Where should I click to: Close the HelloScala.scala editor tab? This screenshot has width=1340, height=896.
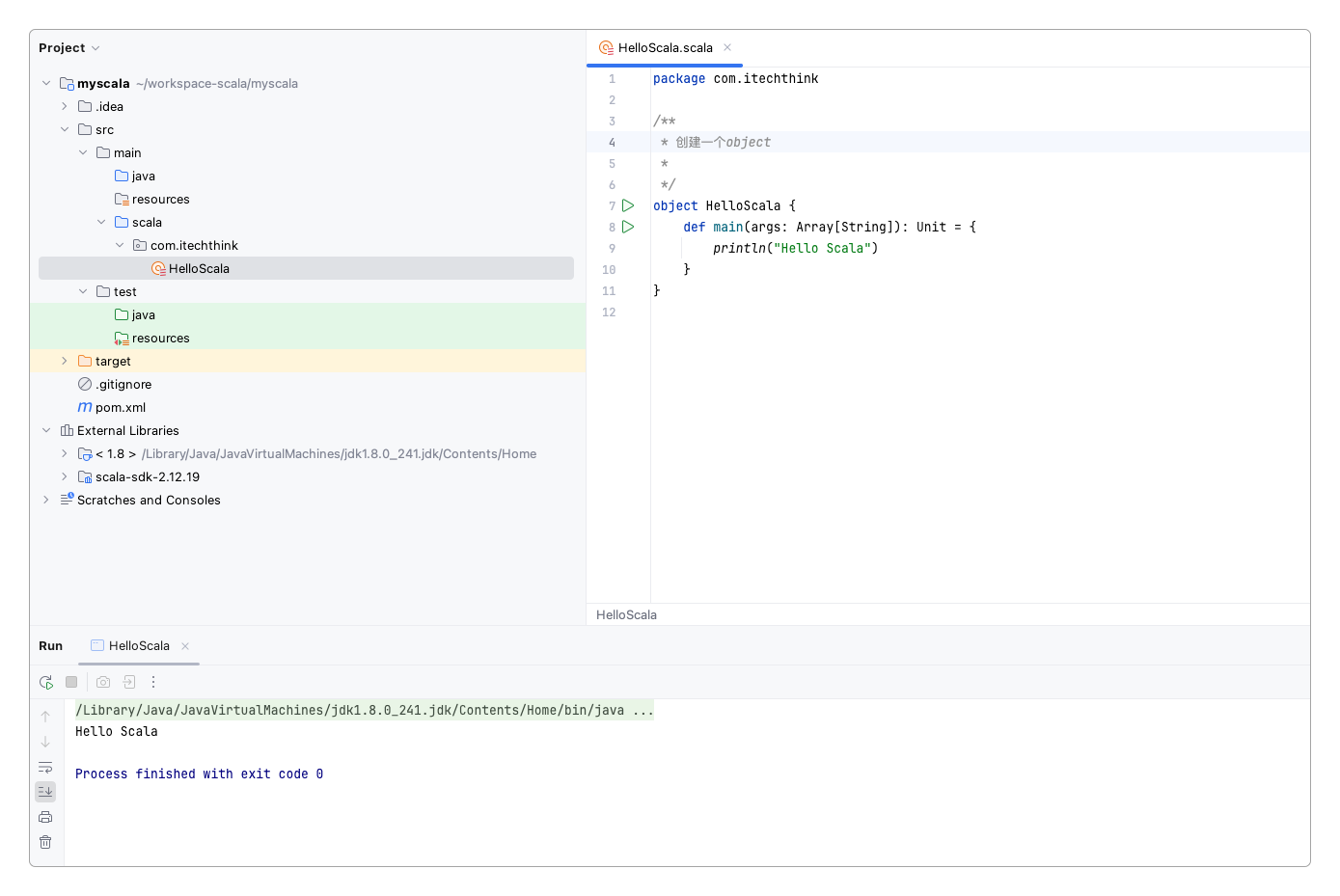click(727, 47)
